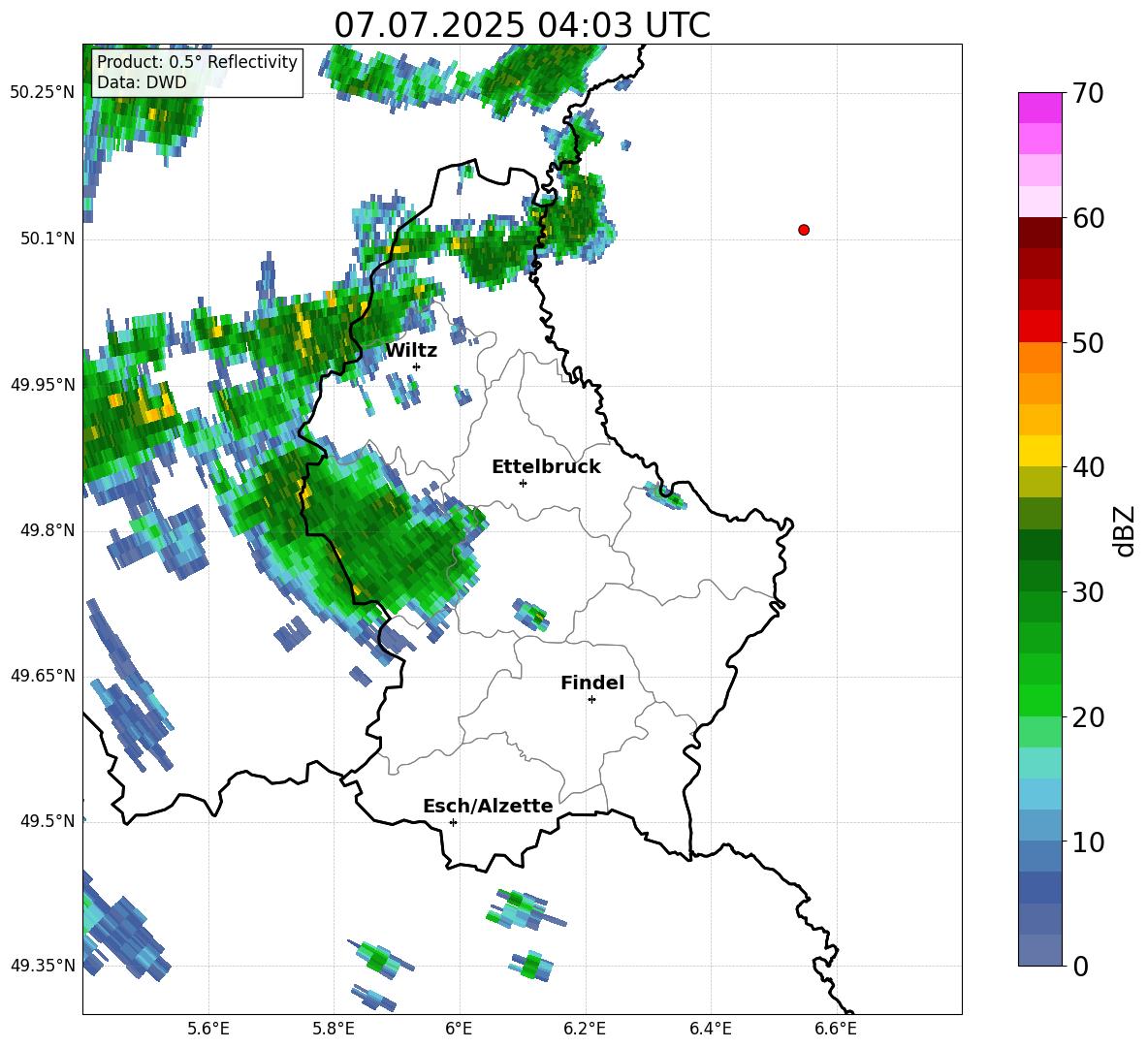Click the Findel city label
The width and height of the screenshot is (1148, 1048).
(x=592, y=683)
